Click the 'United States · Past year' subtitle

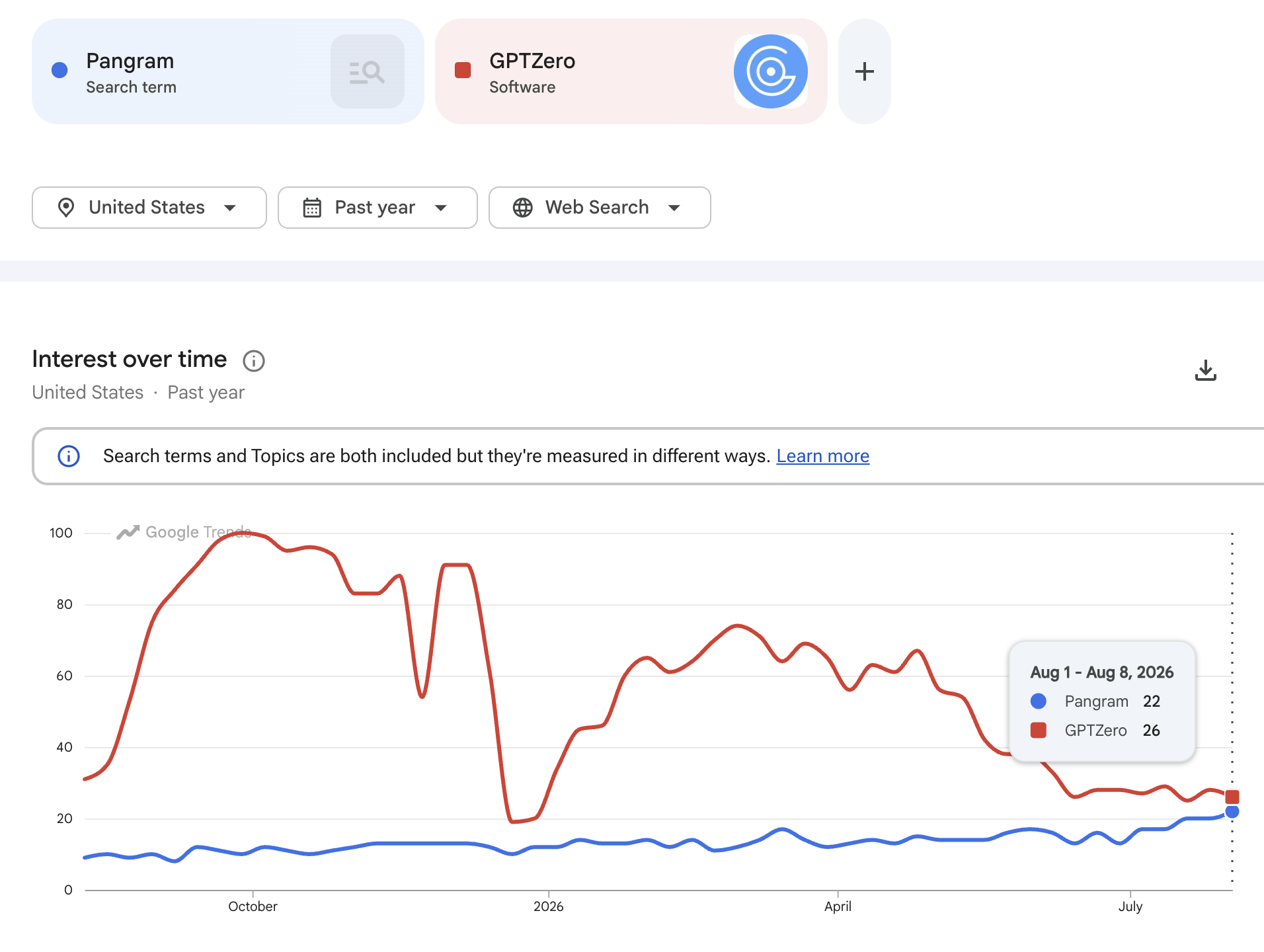pos(138,393)
